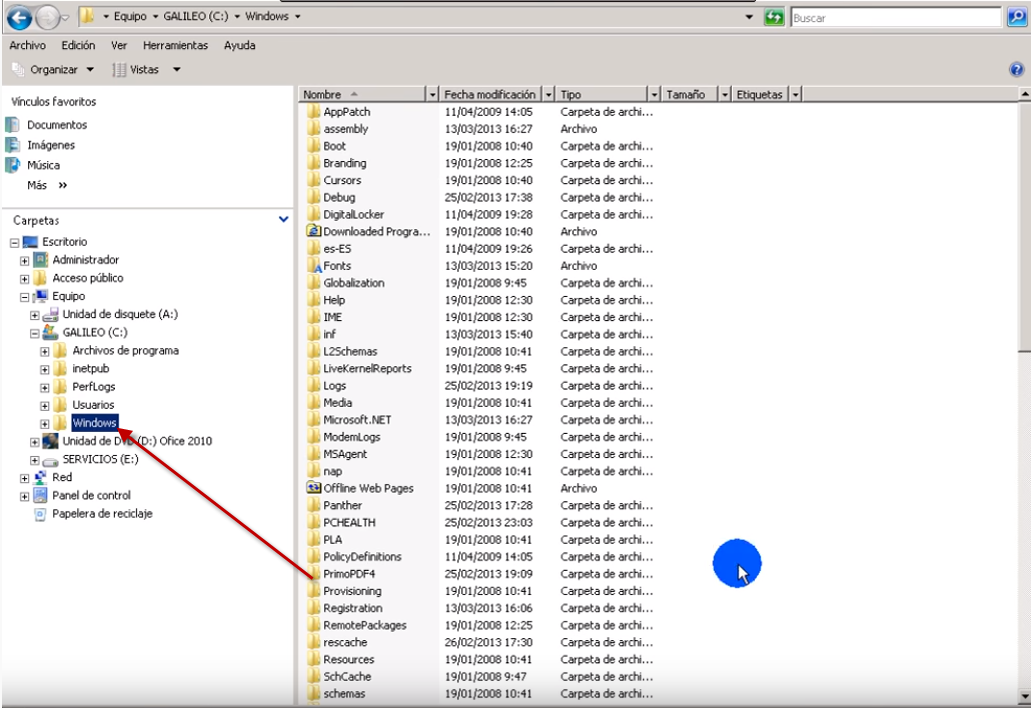The width and height of the screenshot is (1031, 708).
Task: Click Papelera de reciclaje icon in tree
Action: 40,514
